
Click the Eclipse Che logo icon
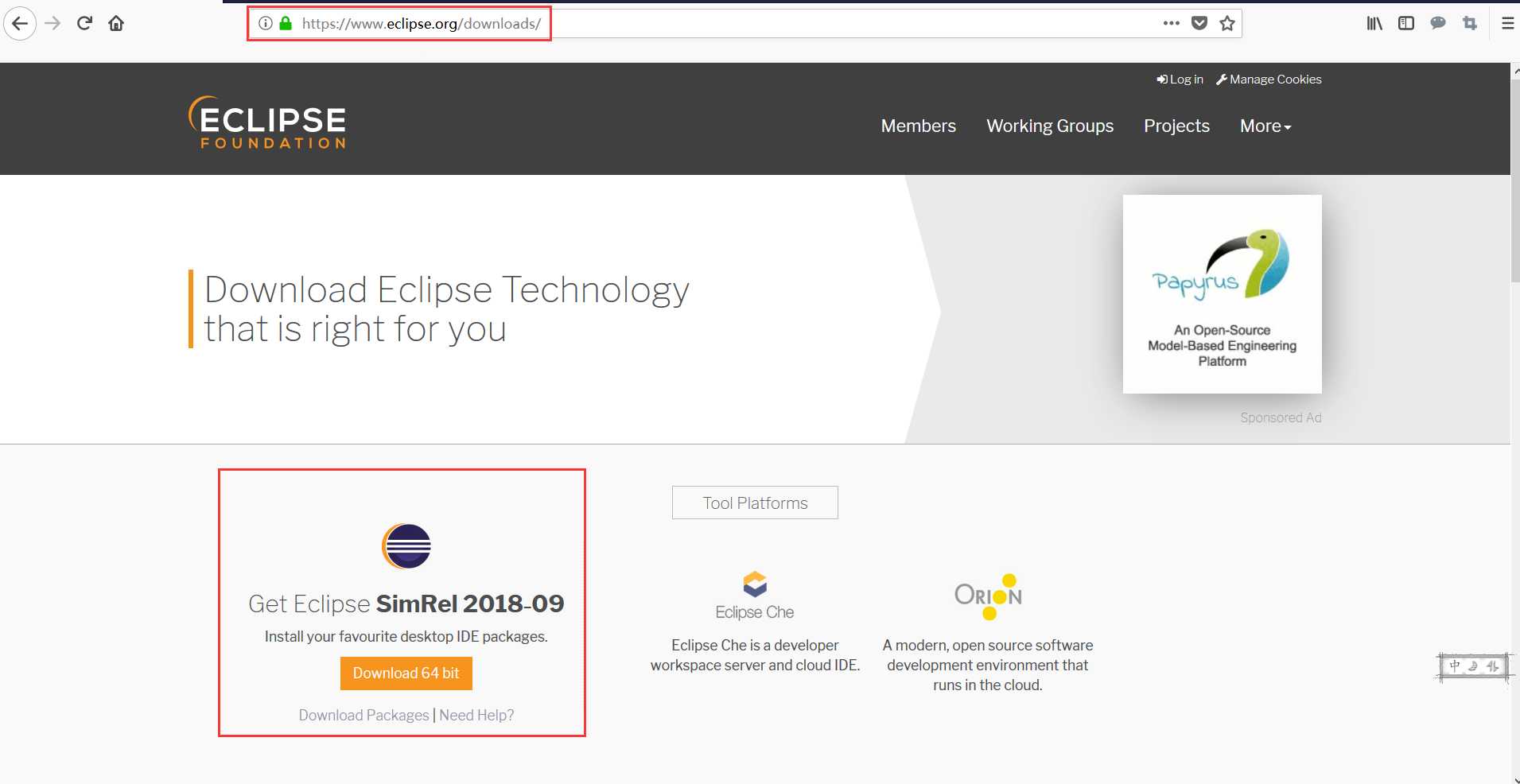[x=755, y=584]
